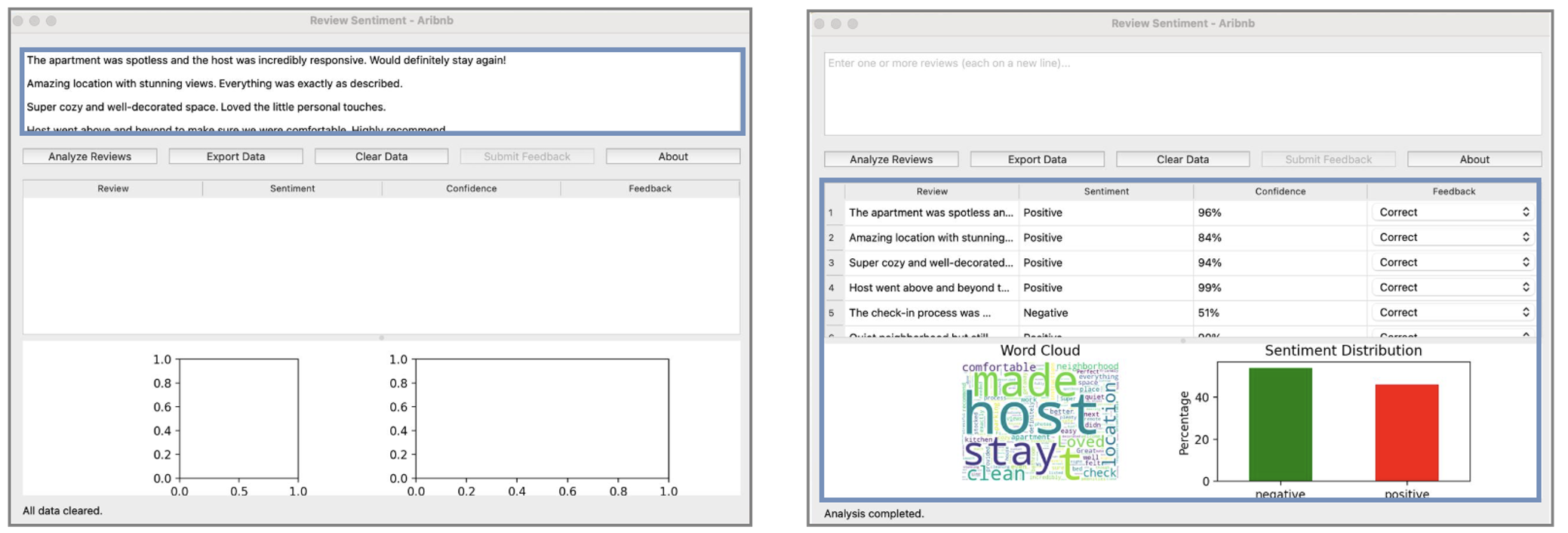The width and height of the screenshot is (1568, 533).
Task: Open Feedback dropdown for the Super cozy review
Action: (x=1453, y=263)
